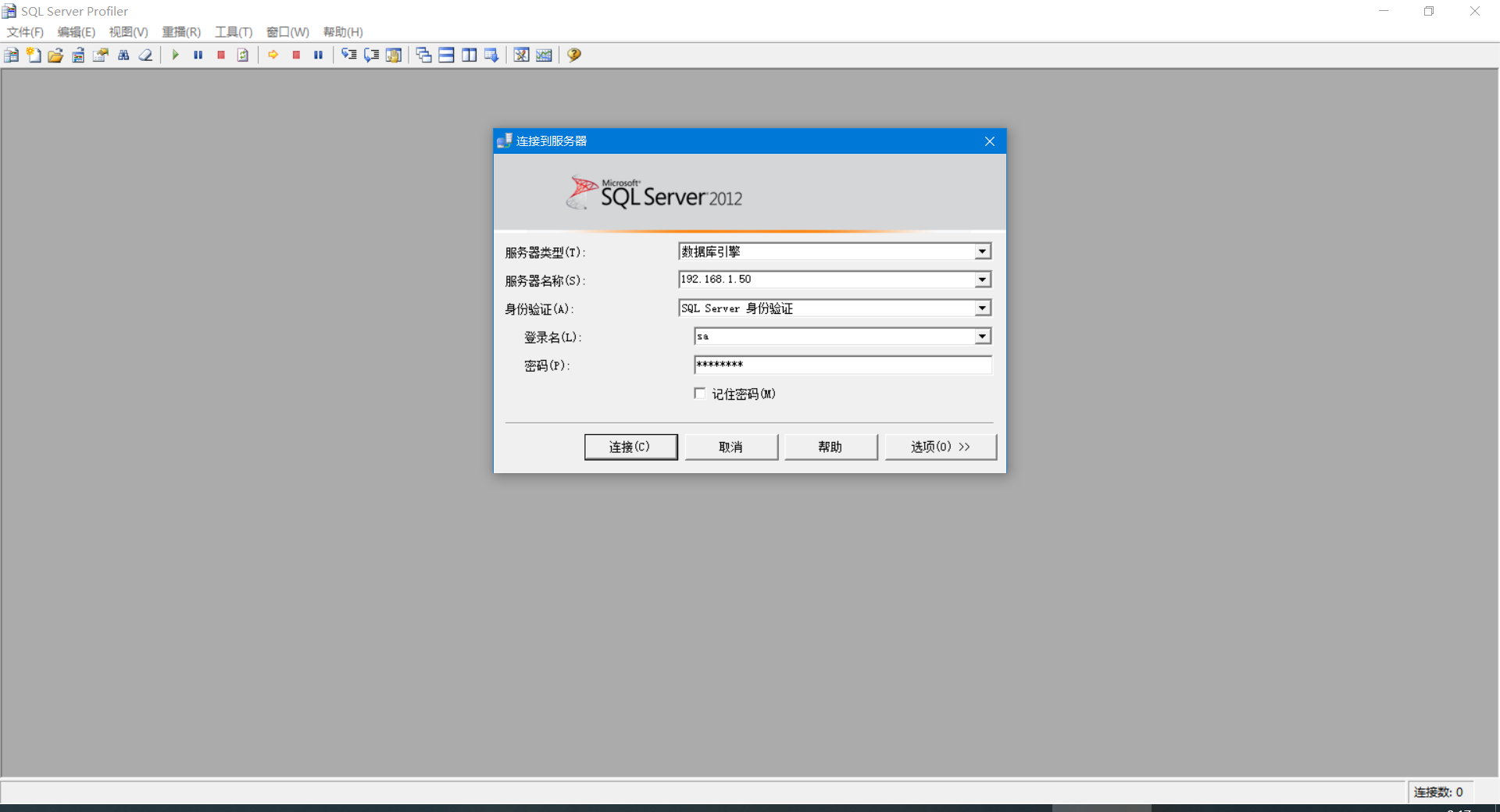Click the Restart trace icon with green arrows
The image size is (1500, 812).
(243, 55)
